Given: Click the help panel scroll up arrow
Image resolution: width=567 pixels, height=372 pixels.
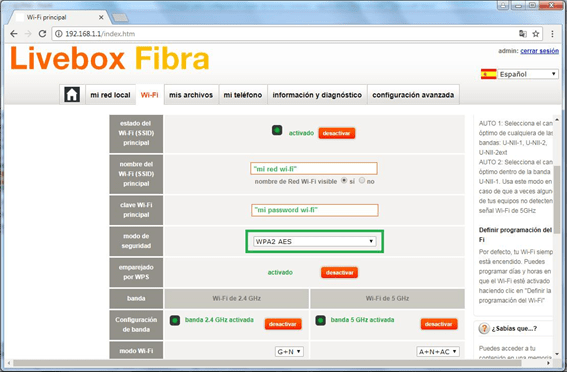Looking at the screenshot, I should tap(557, 119).
